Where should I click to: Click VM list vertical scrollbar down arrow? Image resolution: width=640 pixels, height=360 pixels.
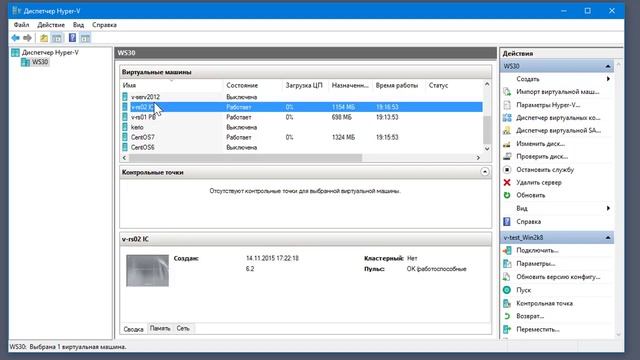[x=487, y=149]
